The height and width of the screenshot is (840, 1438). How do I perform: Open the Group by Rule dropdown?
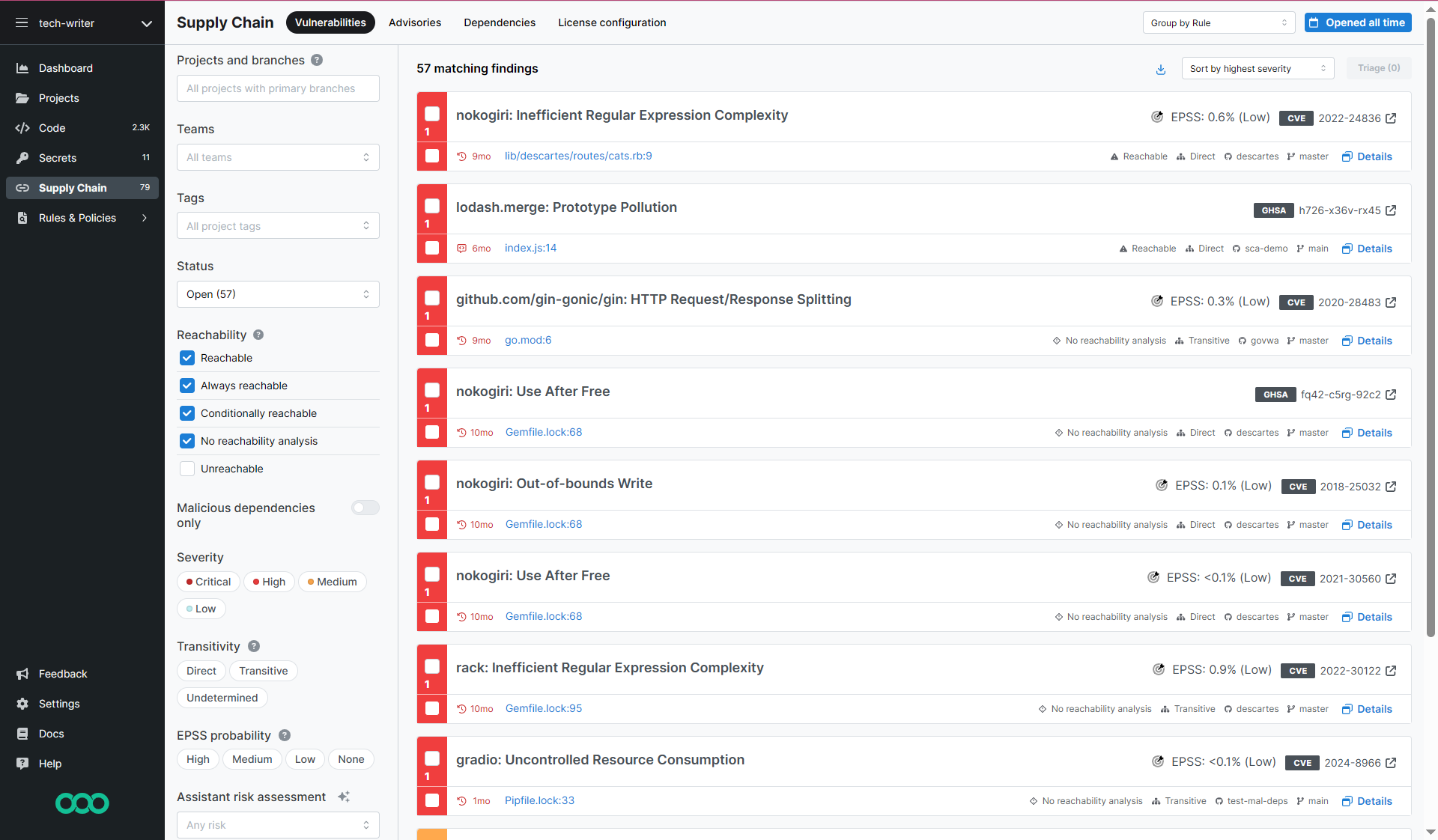(x=1219, y=23)
